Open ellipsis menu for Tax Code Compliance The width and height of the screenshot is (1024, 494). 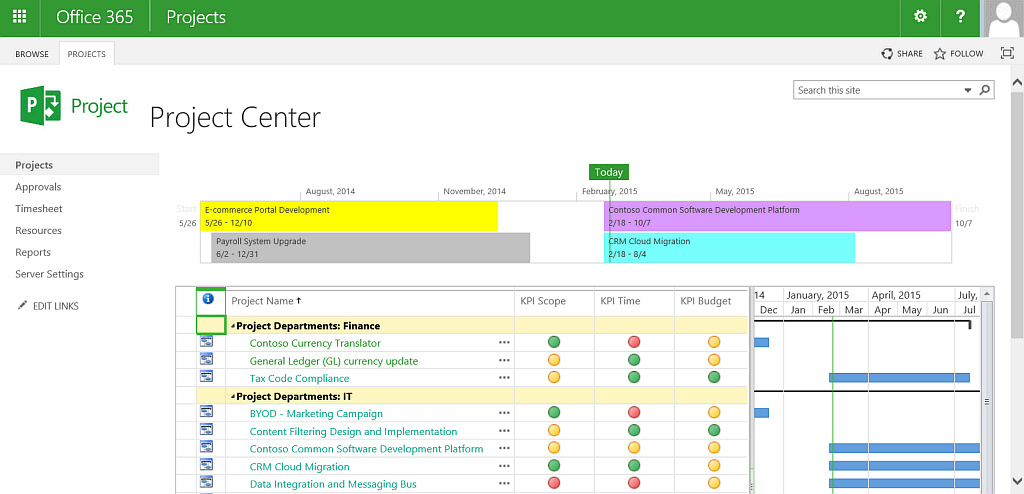click(x=504, y=378)
